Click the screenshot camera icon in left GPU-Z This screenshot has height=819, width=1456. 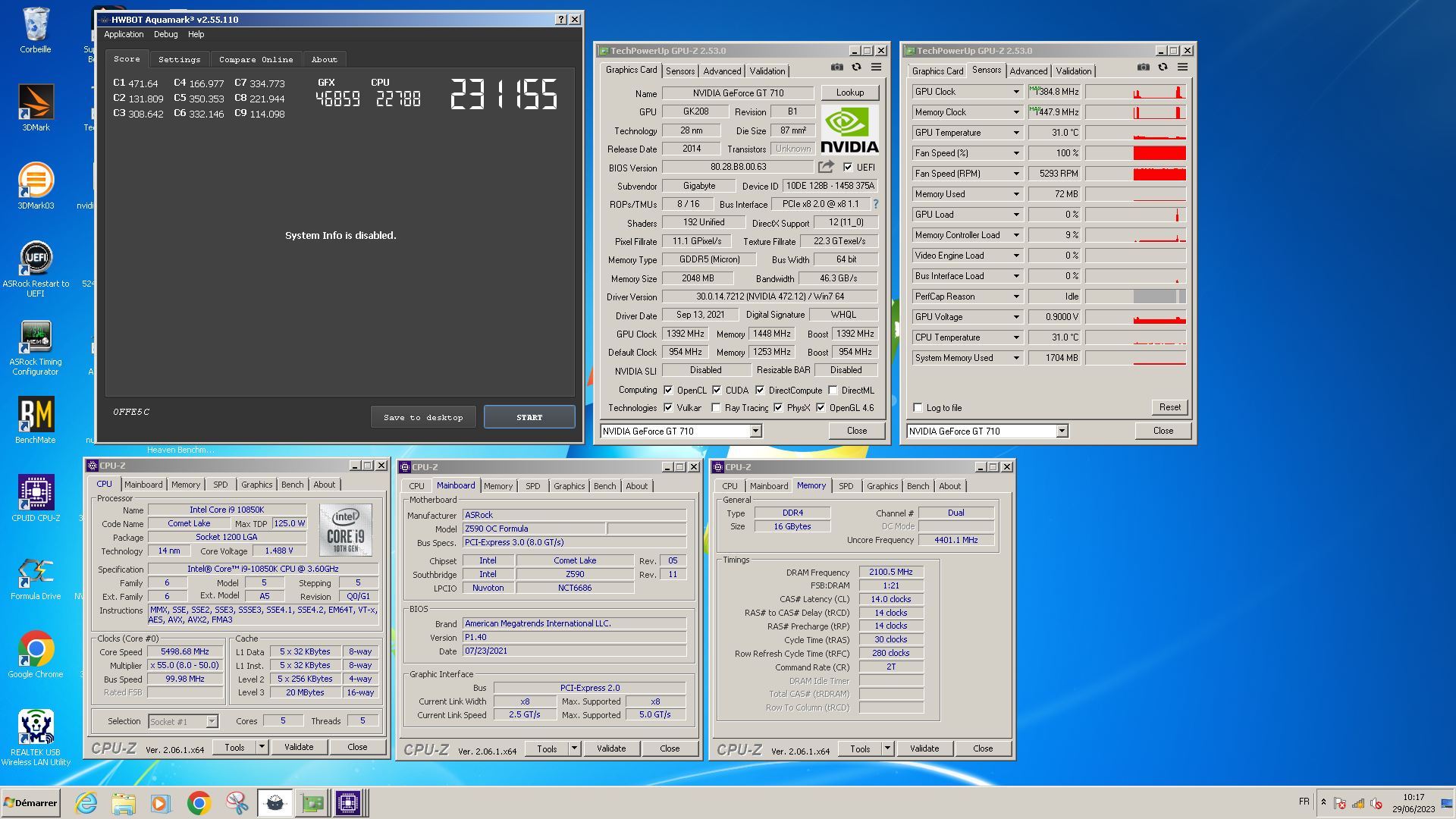point(837,67)
